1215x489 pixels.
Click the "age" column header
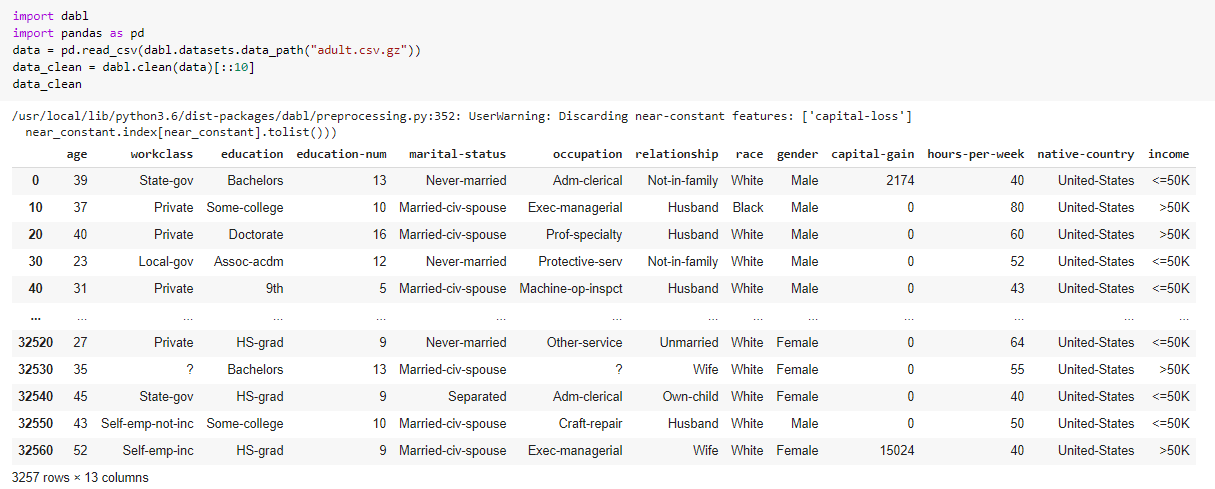coord(76,154)
